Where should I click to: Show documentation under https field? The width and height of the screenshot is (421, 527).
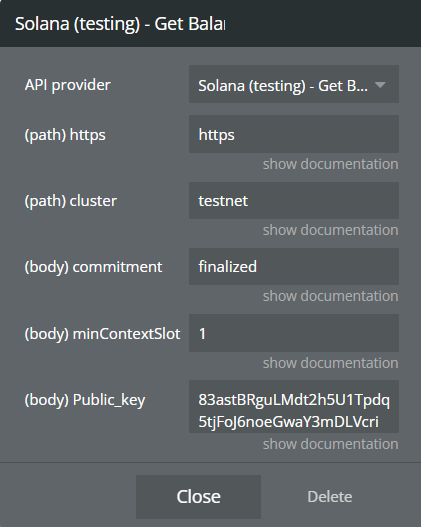(x=330, y=164)
